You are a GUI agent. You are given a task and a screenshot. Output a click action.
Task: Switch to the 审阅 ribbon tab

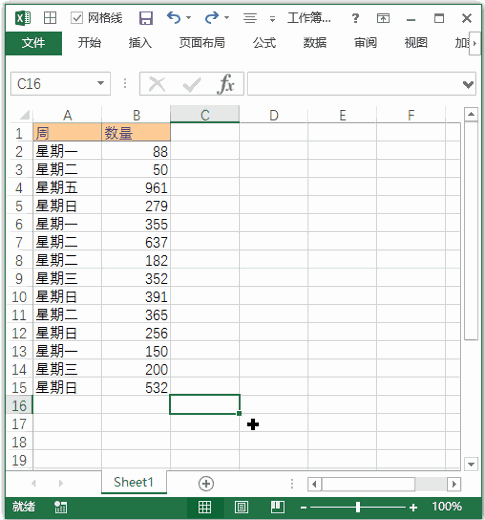[365, 43]
